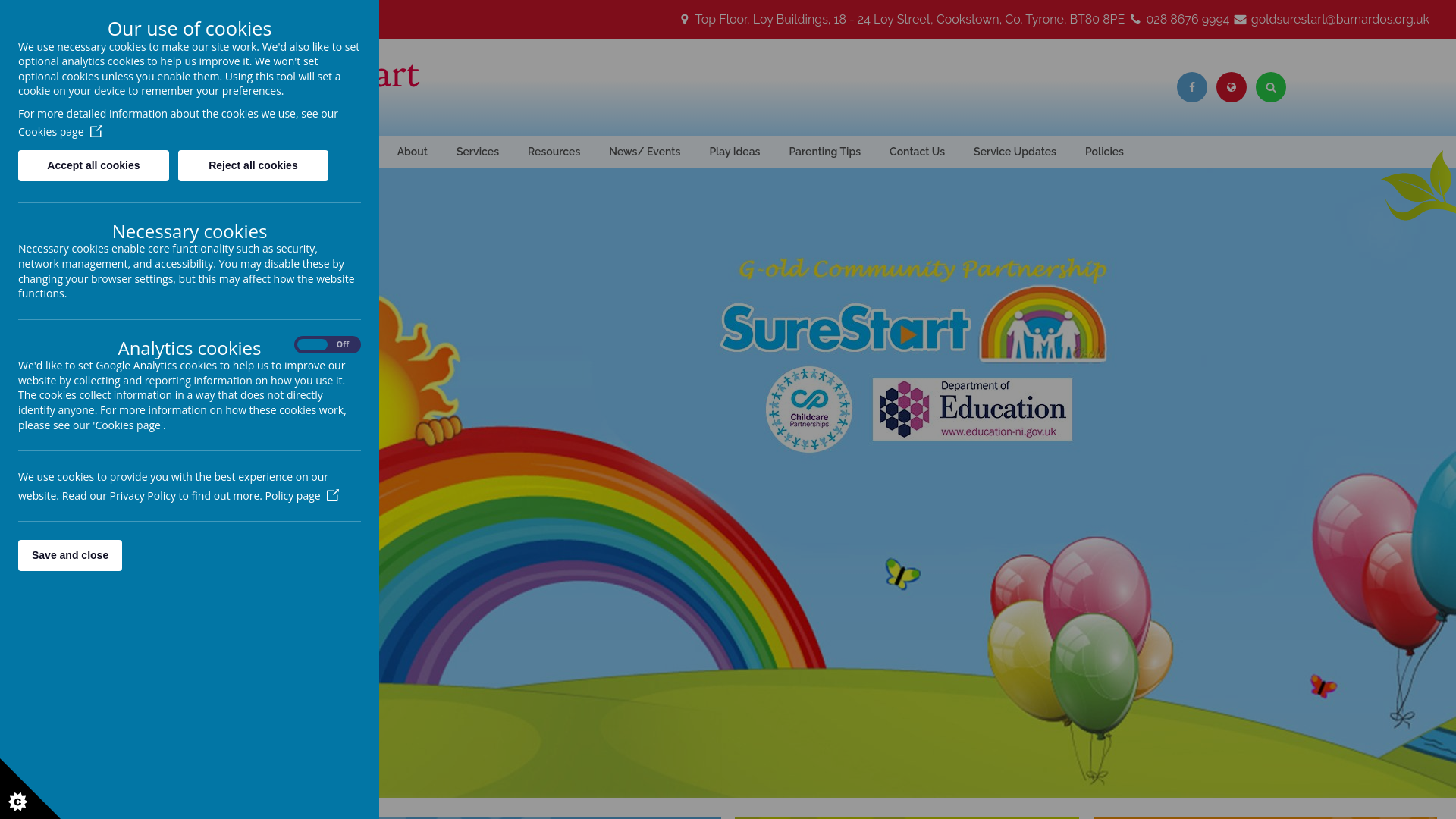Click the rainbow family logo image

pos(1043,324)
